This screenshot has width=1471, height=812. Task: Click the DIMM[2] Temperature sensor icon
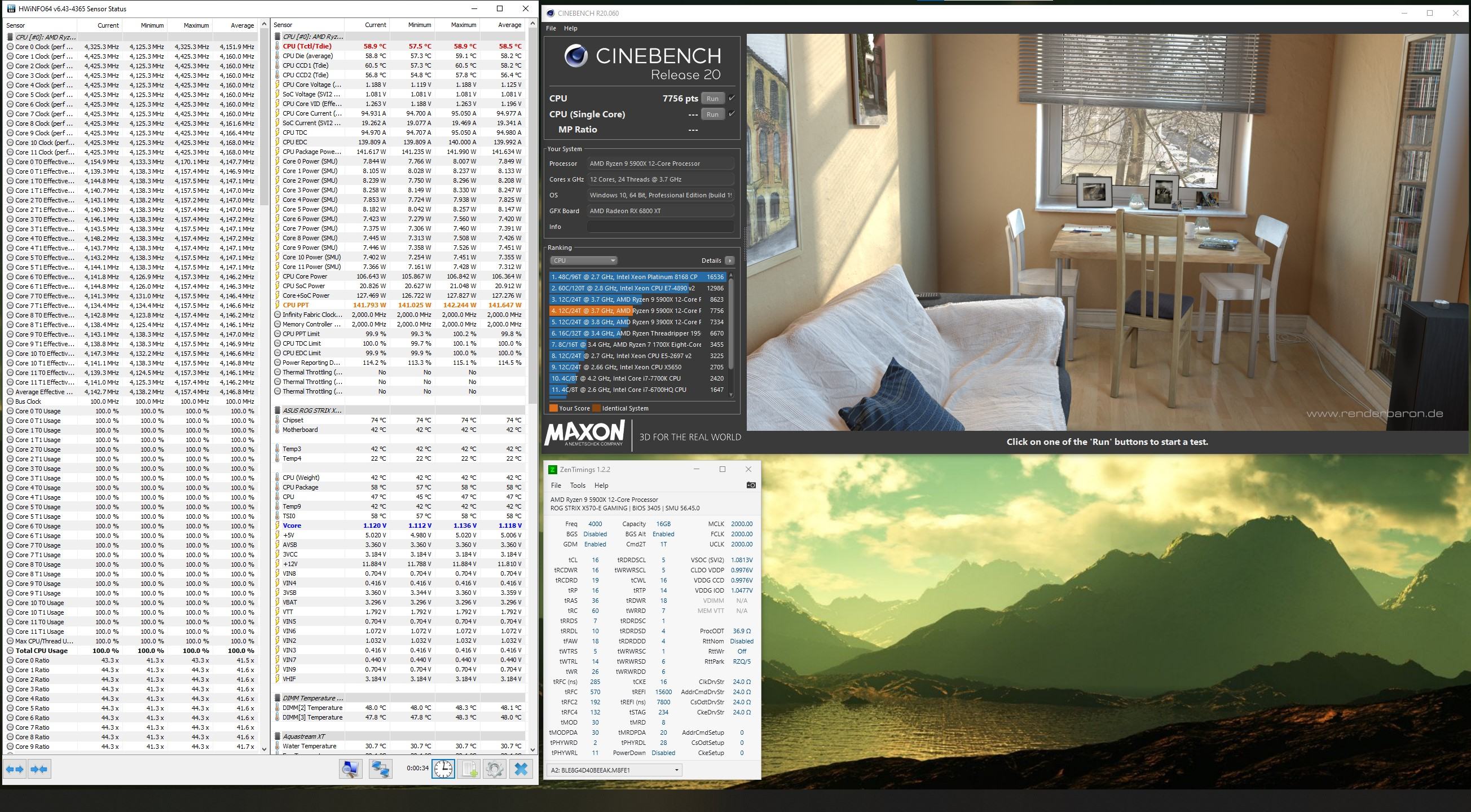278,708
